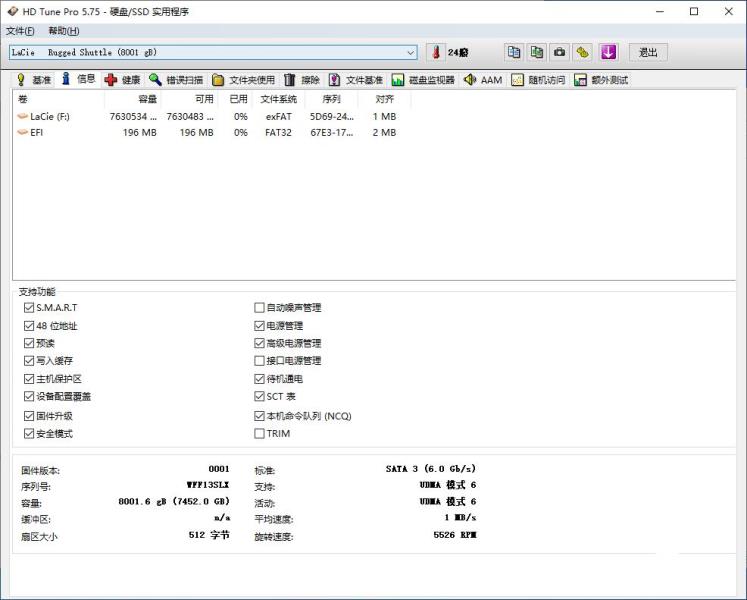Toggle the S.M.A.R.T checkbox
The width and height of the screenshot is (747, 600).
(x=29, y=308)
